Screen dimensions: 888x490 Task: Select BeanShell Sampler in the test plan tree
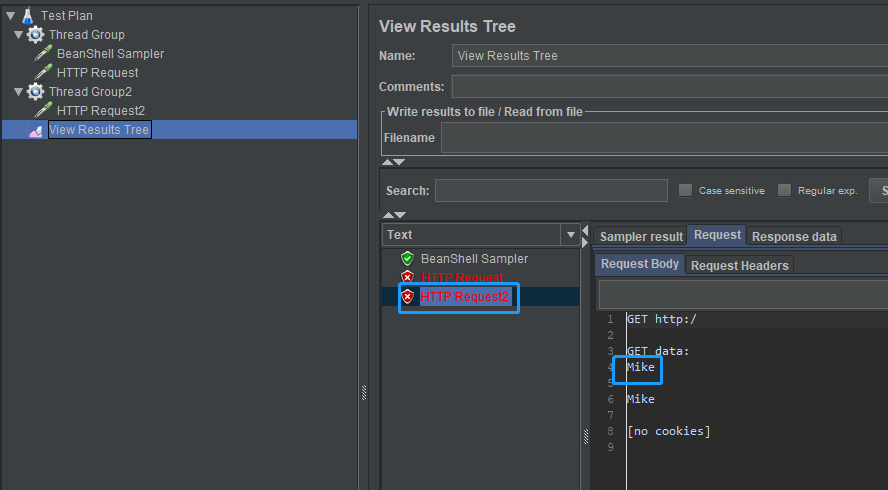[110, 54]
